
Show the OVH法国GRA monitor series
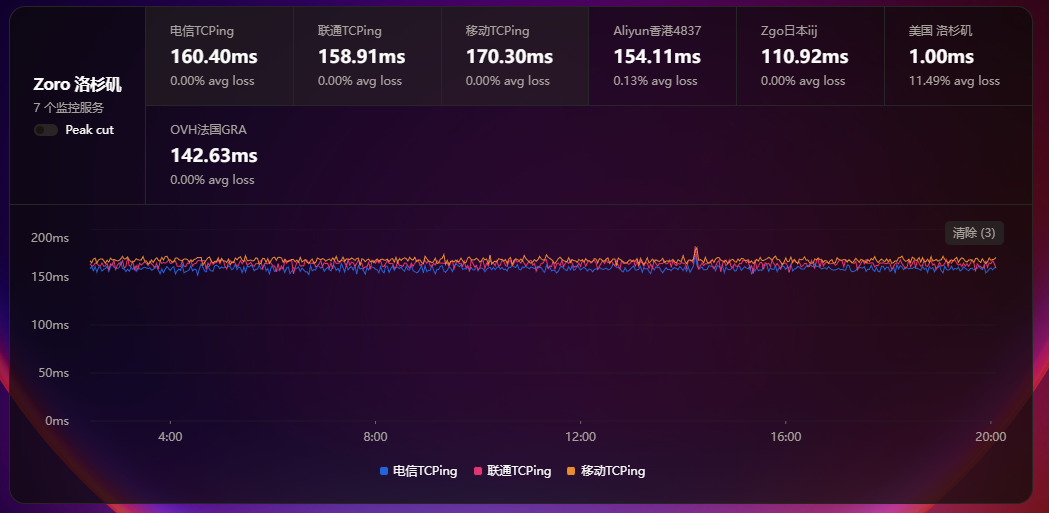219,155
